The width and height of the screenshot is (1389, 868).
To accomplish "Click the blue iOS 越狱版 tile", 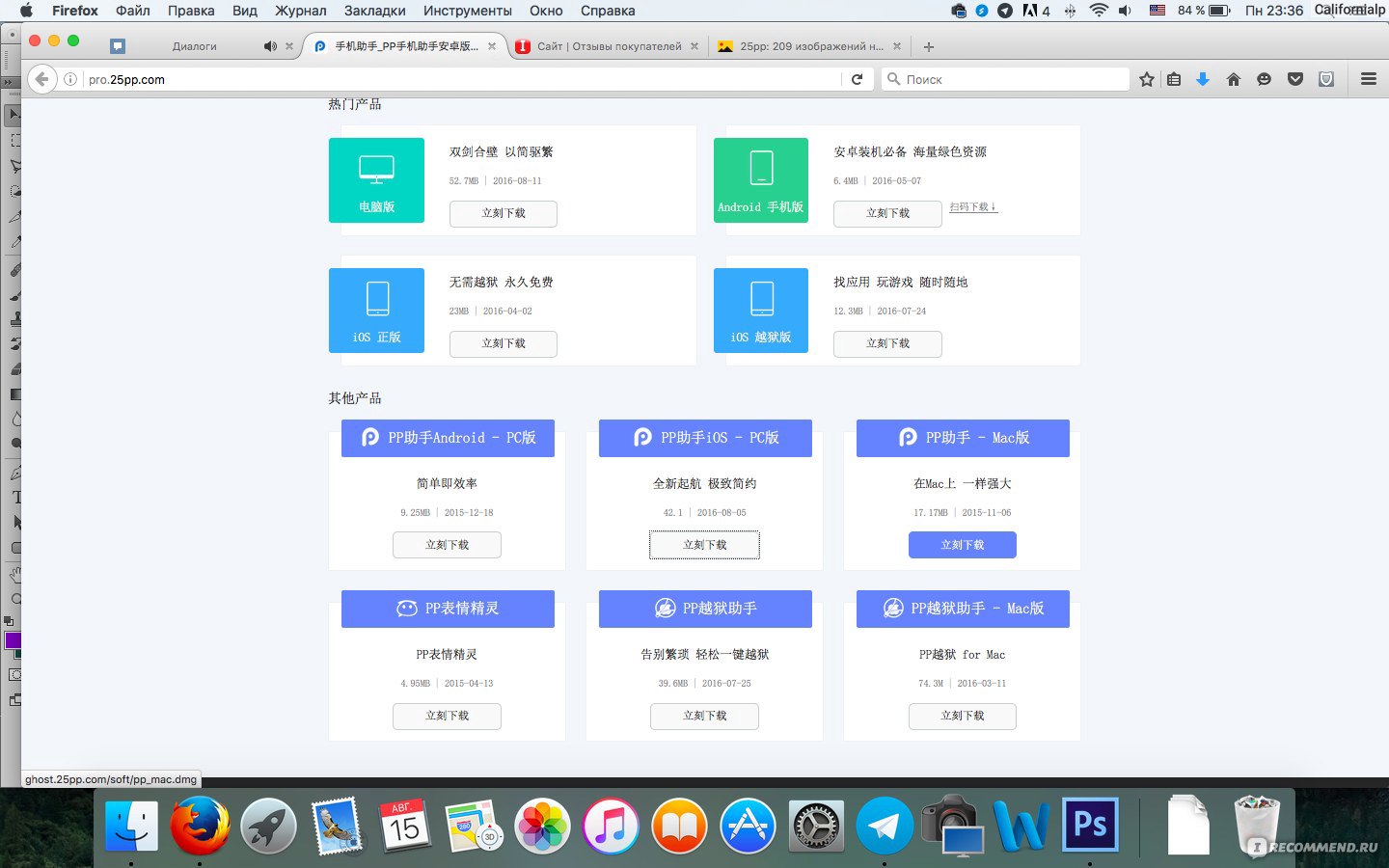I will click(761, 311).
